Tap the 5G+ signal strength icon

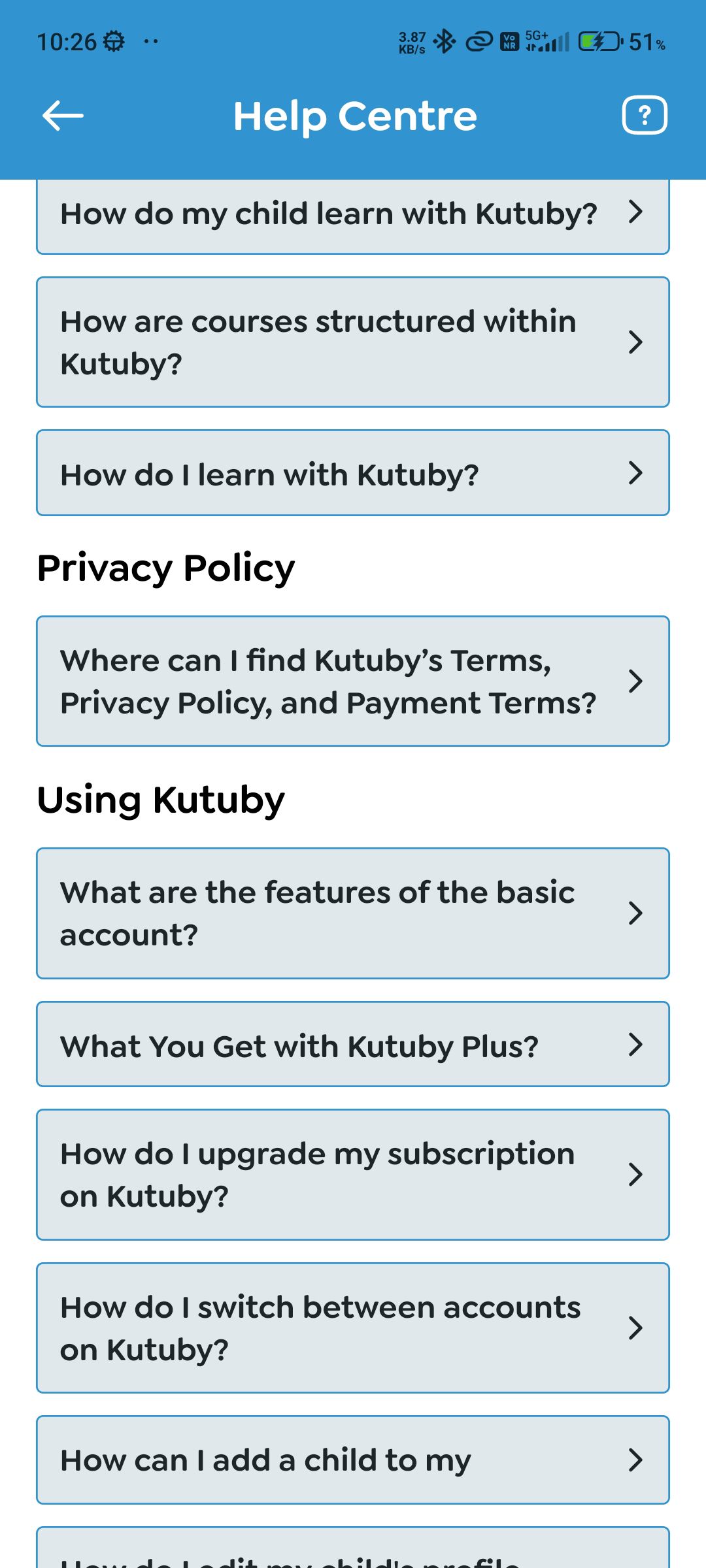tap(547, 42)
